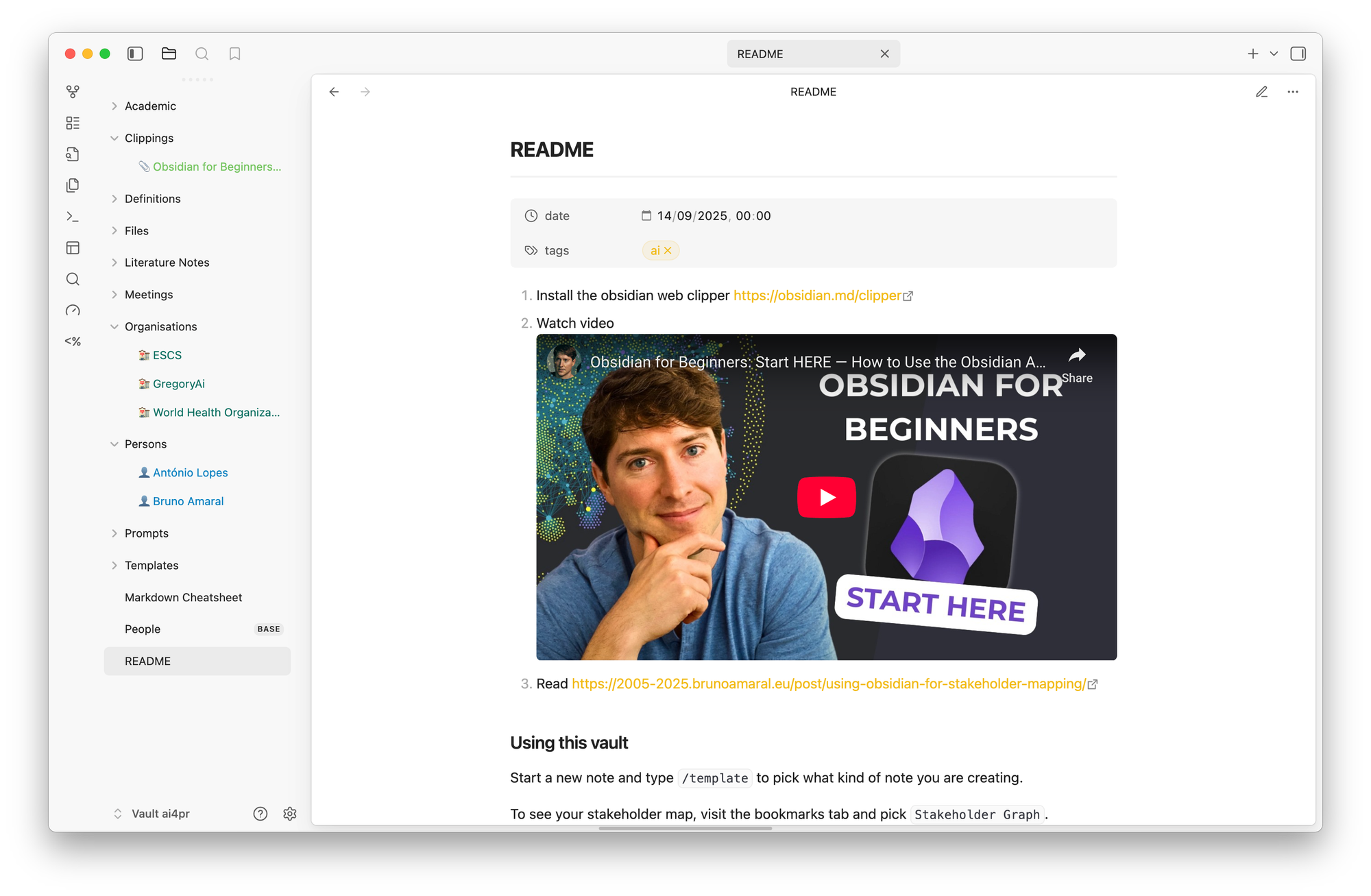Open graph view from ribbon
This screenshot has width=1371, height=896.
(73, 91)
